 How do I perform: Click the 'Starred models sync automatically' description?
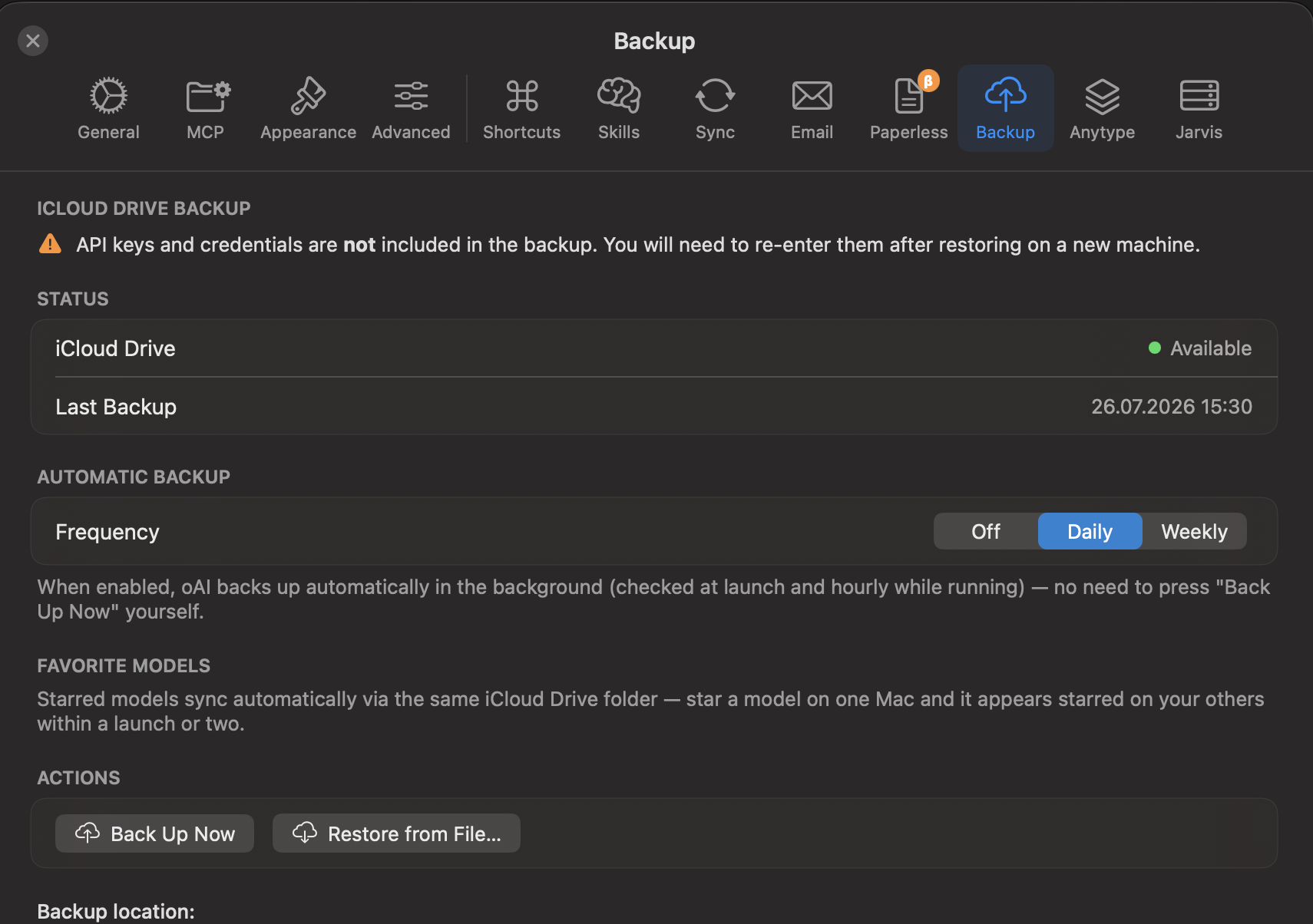pos(650,711)
